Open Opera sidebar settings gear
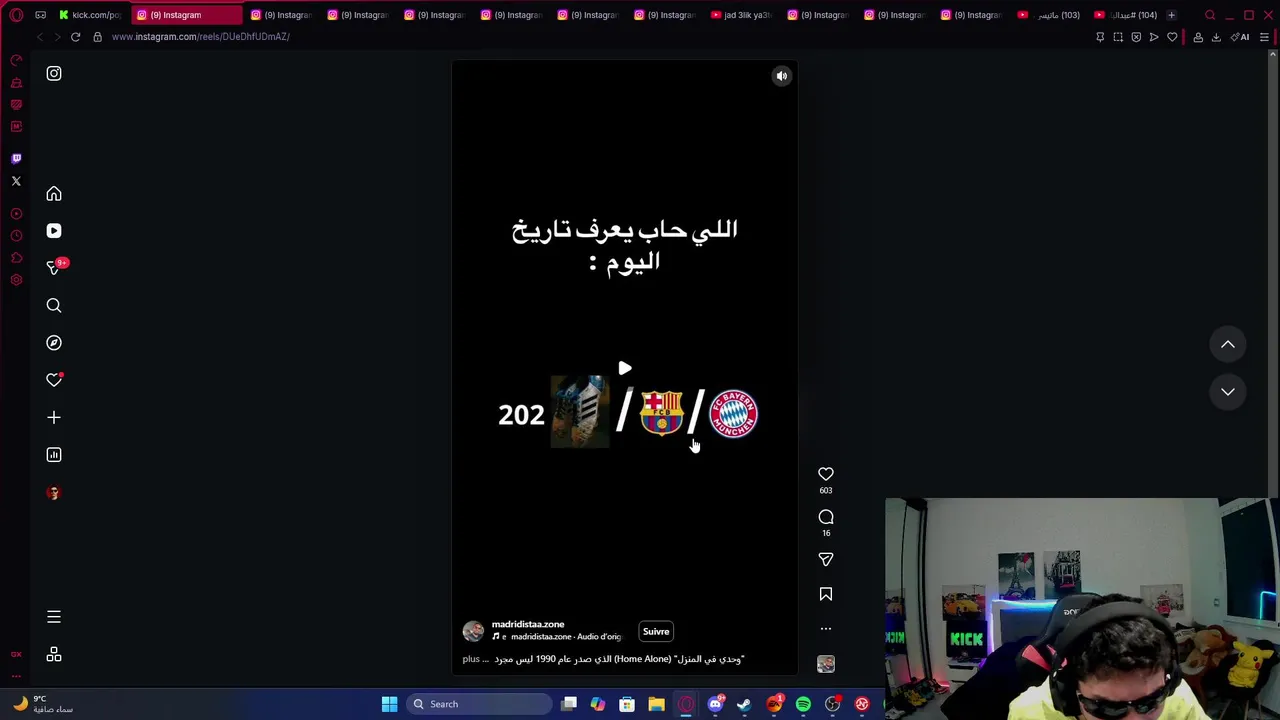This screenshot has width=1280, height=720. point(16,280)
